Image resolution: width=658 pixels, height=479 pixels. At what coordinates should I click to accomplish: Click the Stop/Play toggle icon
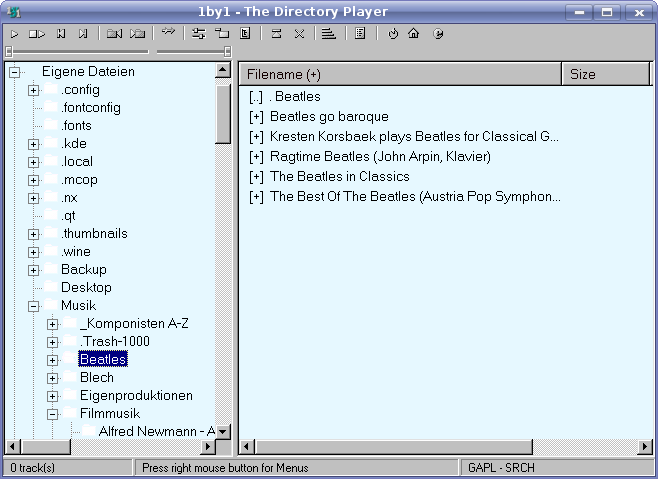(x=37, y=34)
